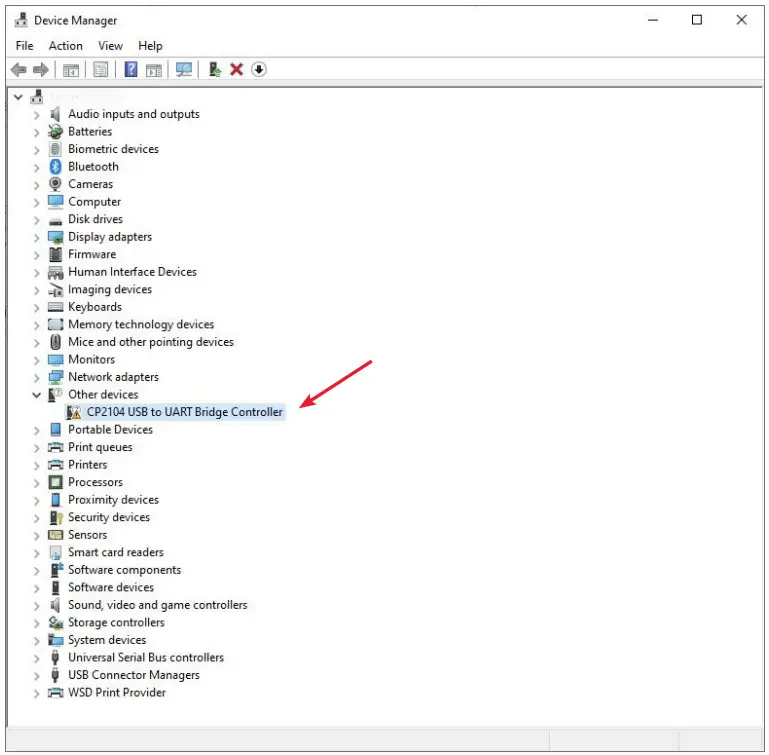Maximize the Device Manager window
Screen dimensions: 769x755
pyautogui.click(x=696, y=20)
